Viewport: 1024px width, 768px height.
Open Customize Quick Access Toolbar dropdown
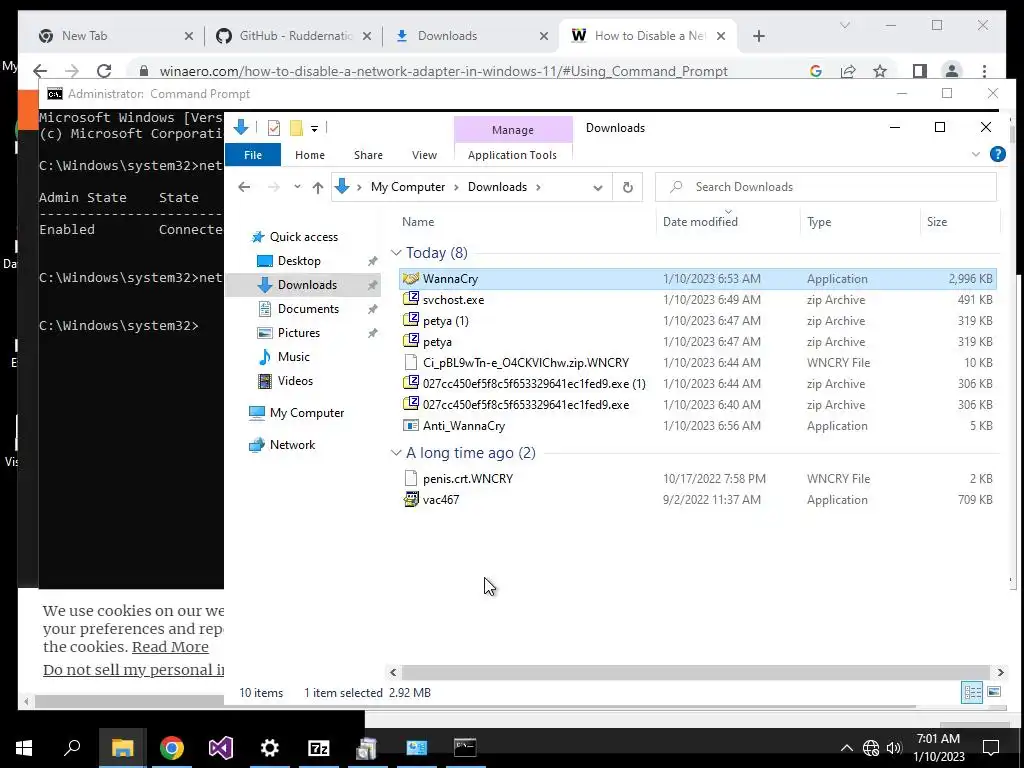(314, 129)
